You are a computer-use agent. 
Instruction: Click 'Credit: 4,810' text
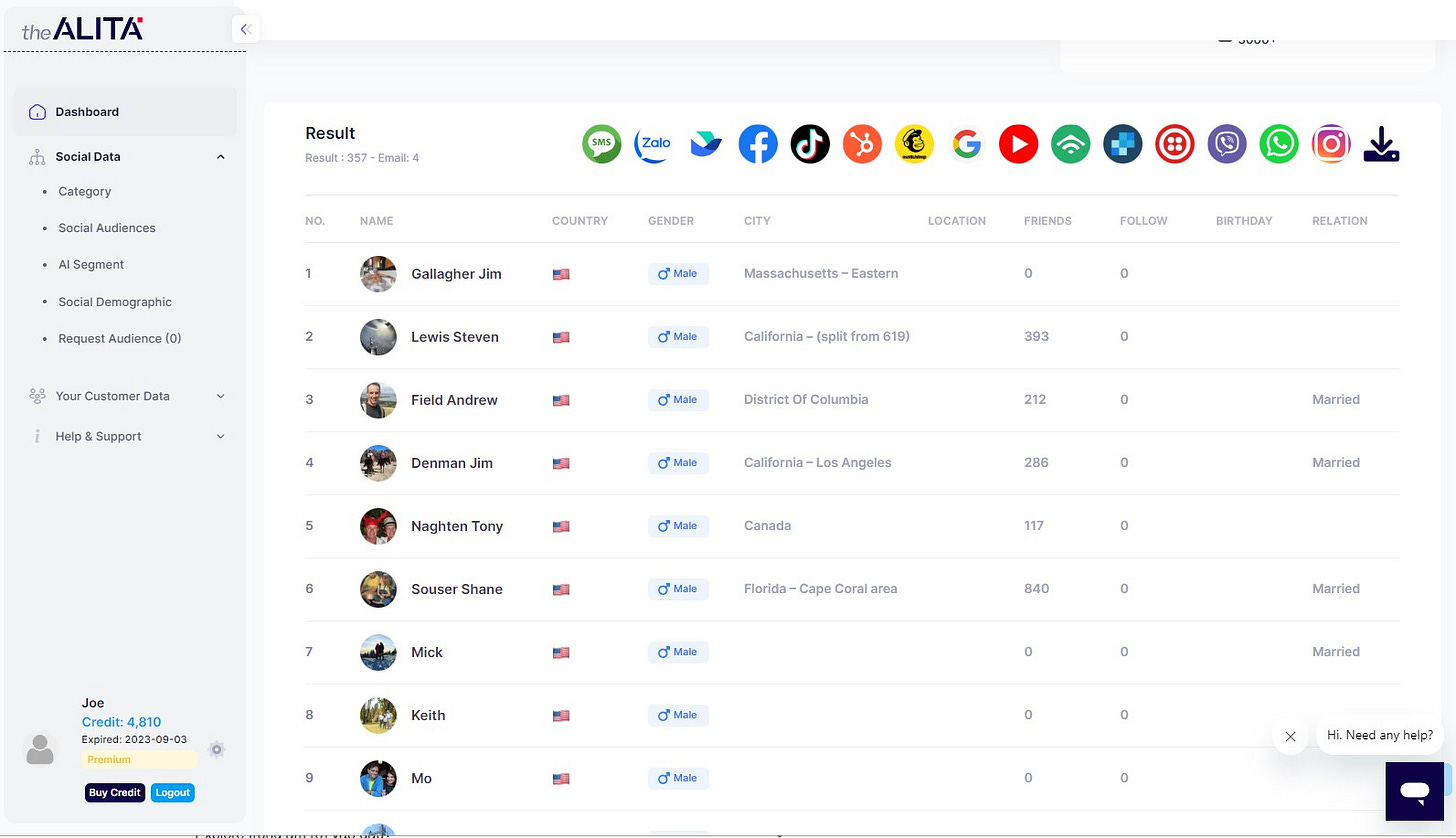click(121, 722)
